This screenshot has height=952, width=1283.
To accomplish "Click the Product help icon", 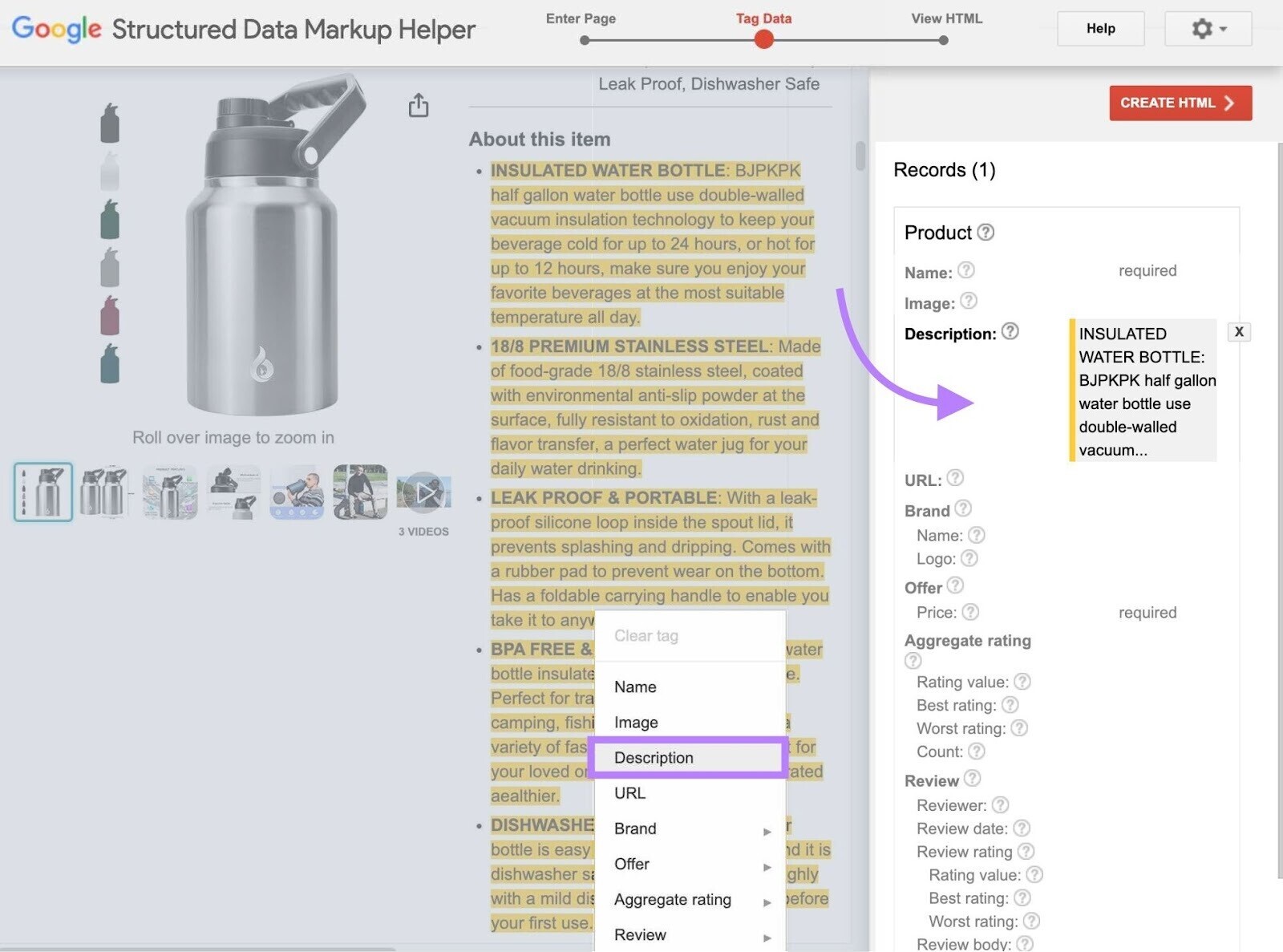I will (x=984, y=233).
